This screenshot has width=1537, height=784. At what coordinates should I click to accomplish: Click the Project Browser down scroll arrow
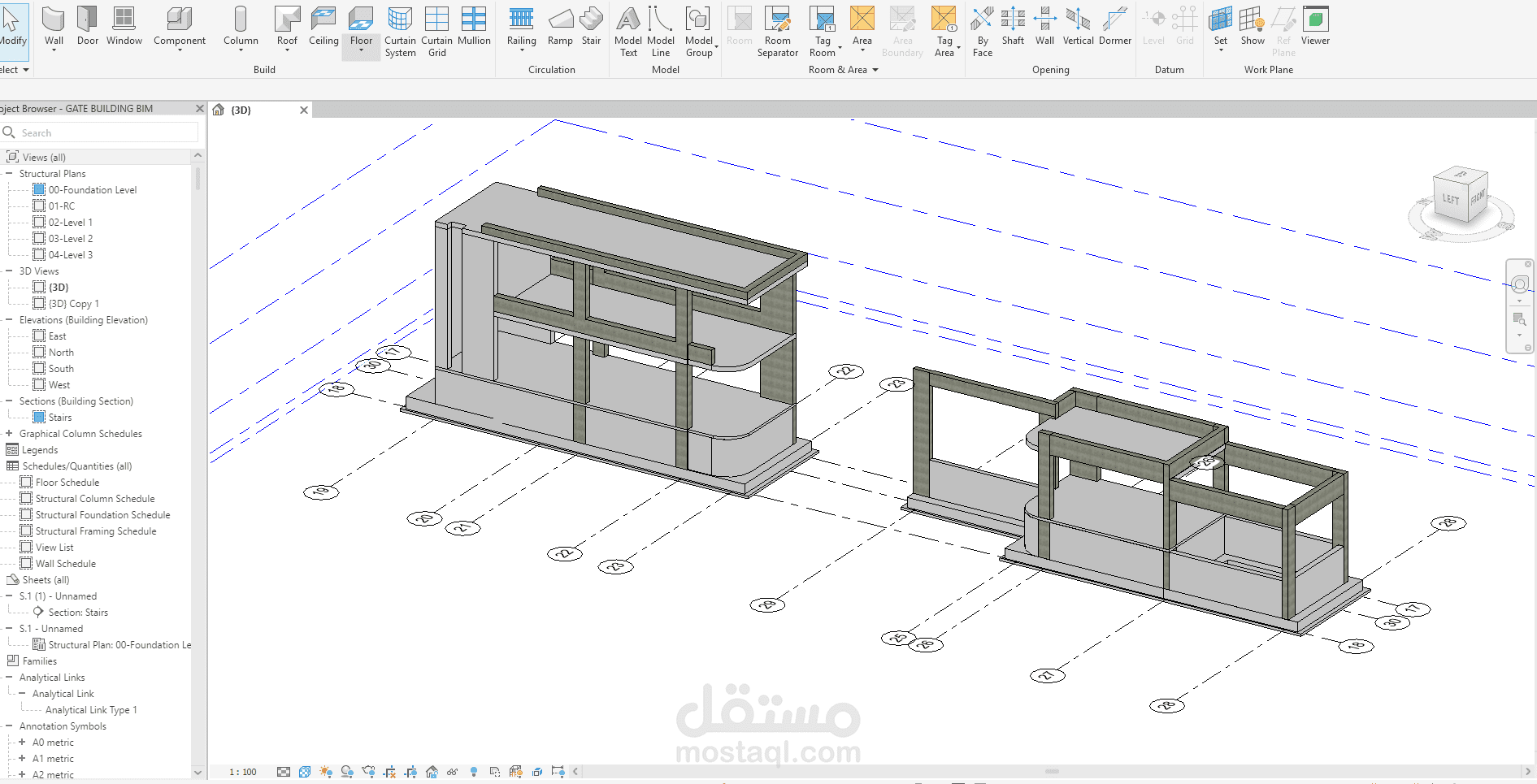pos(198,773)
